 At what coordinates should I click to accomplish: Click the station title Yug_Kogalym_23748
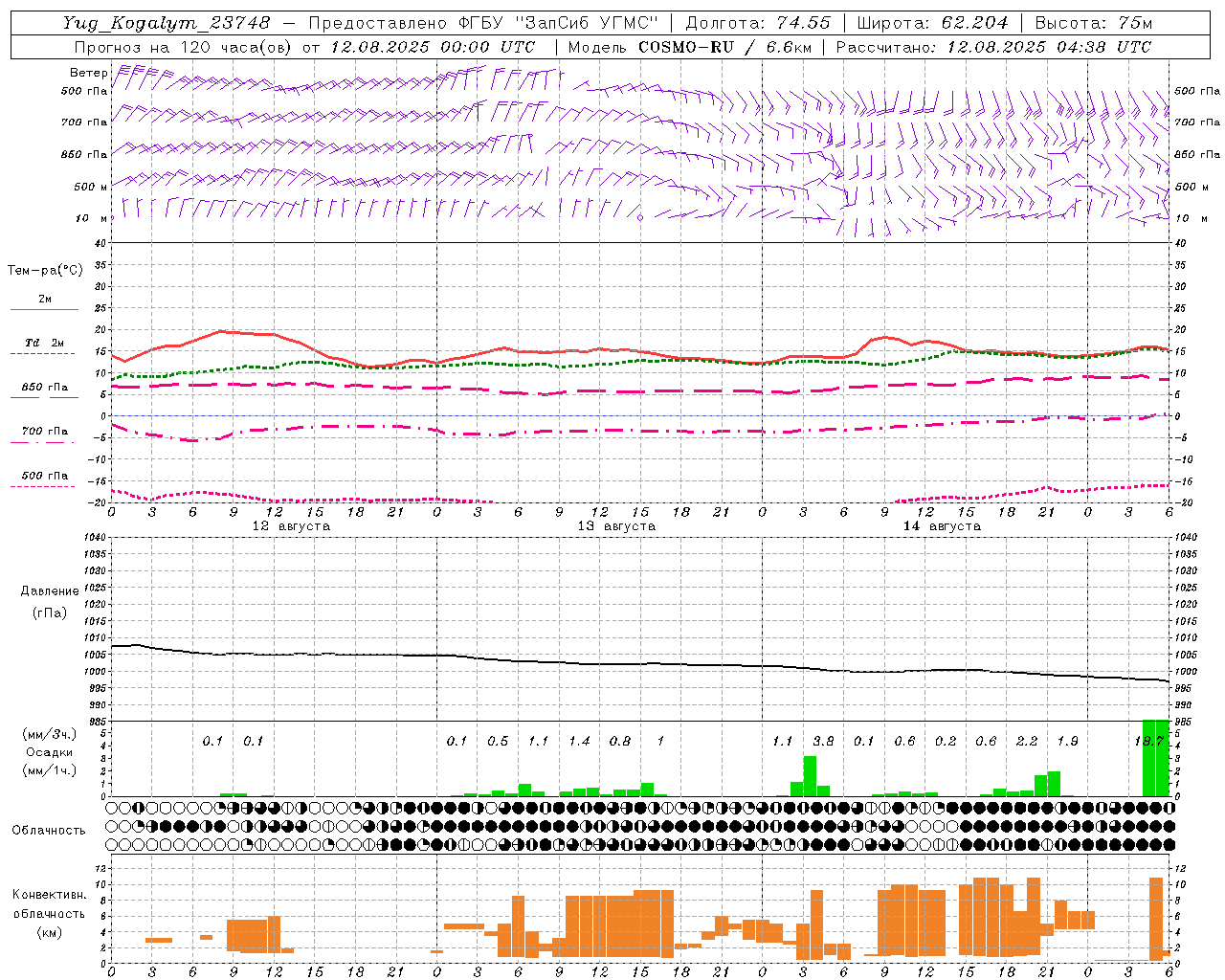(167, 23)
